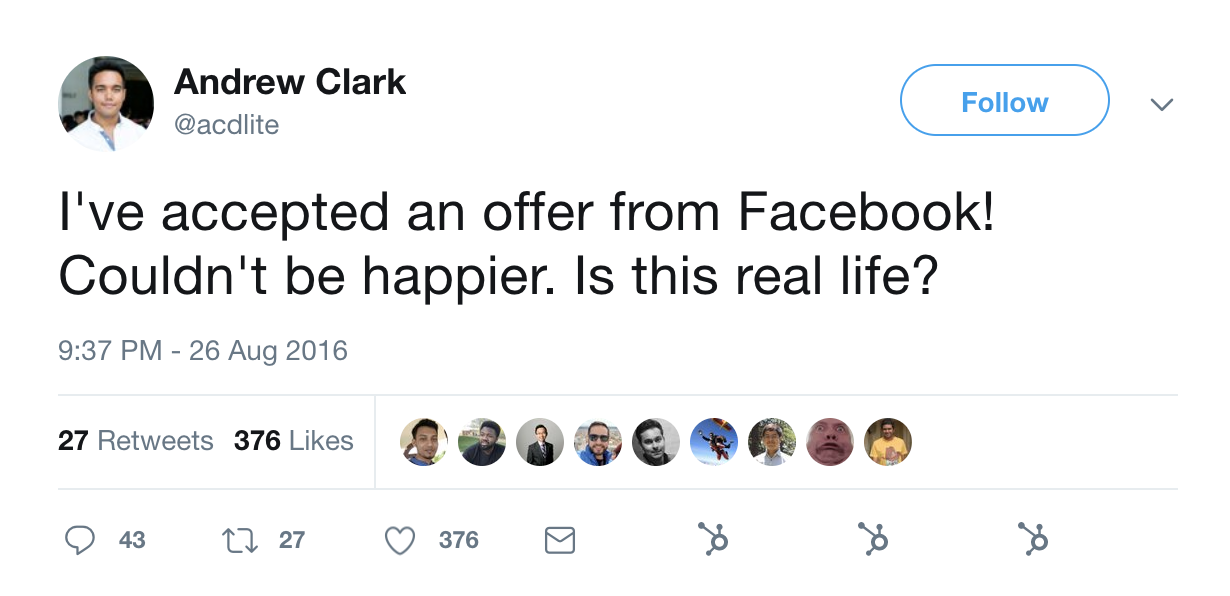Open Andrew Clark's profile via his name
Image resolution: width=1230 pixels, height=596 pixels.
290,82
